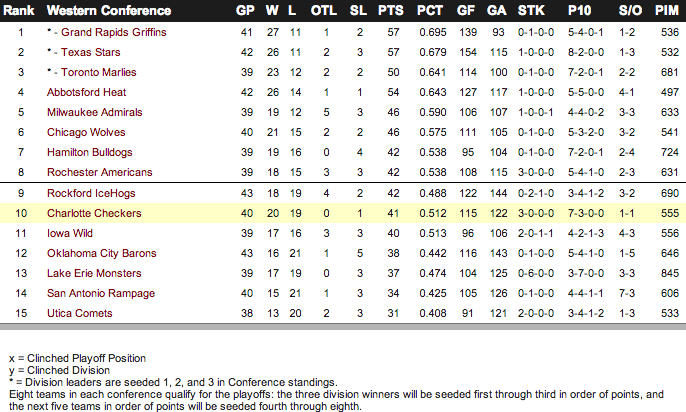
Task: Open the Oklahoma City Barons link
Action: tap(102, 254)
